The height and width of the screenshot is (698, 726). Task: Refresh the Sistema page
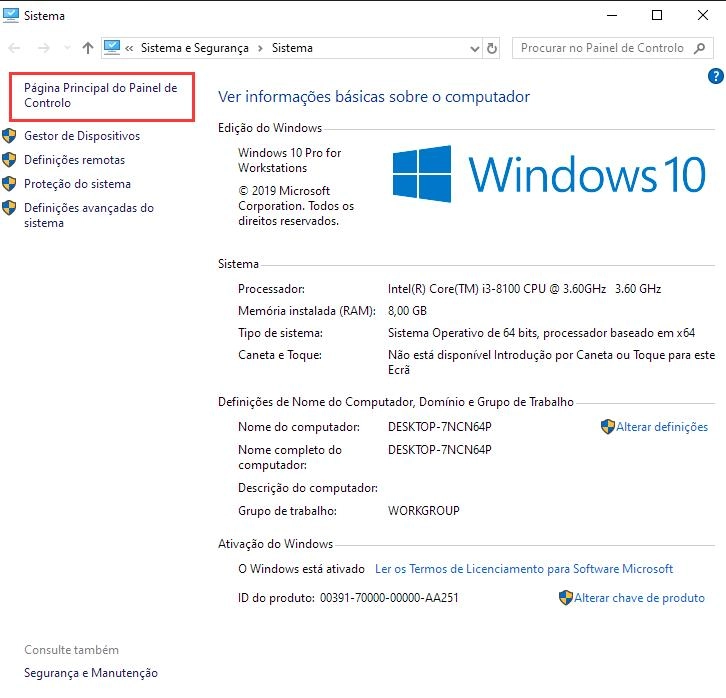[x=492, y=48]
